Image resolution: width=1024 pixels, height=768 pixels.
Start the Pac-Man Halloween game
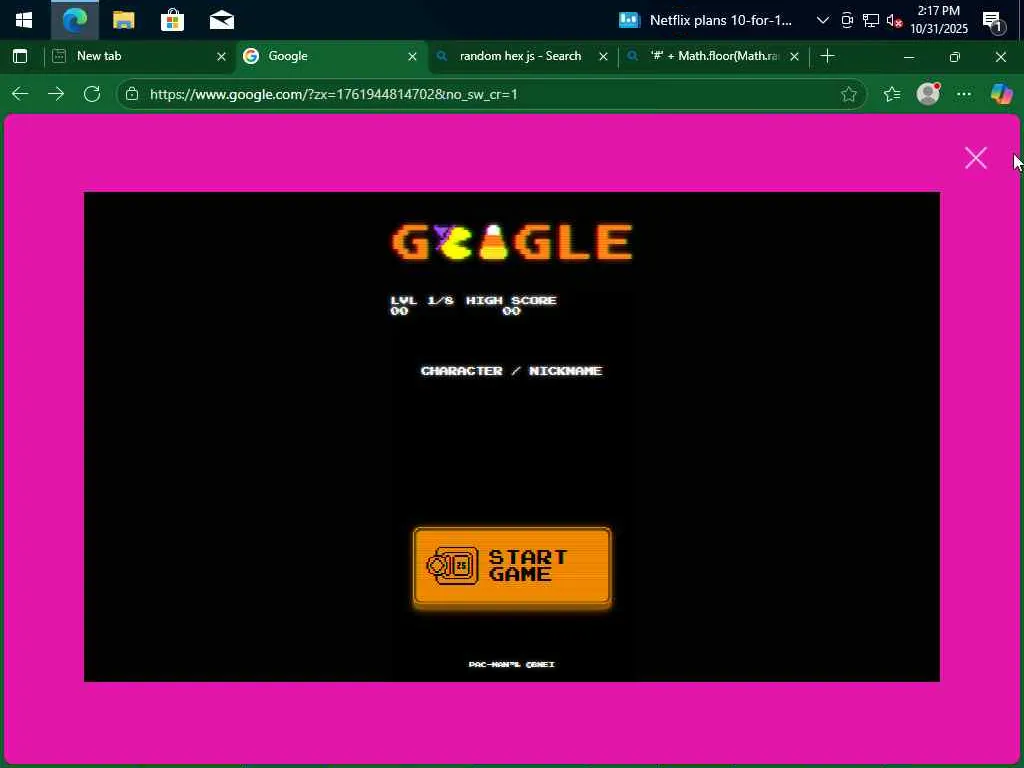click(512, 567)
